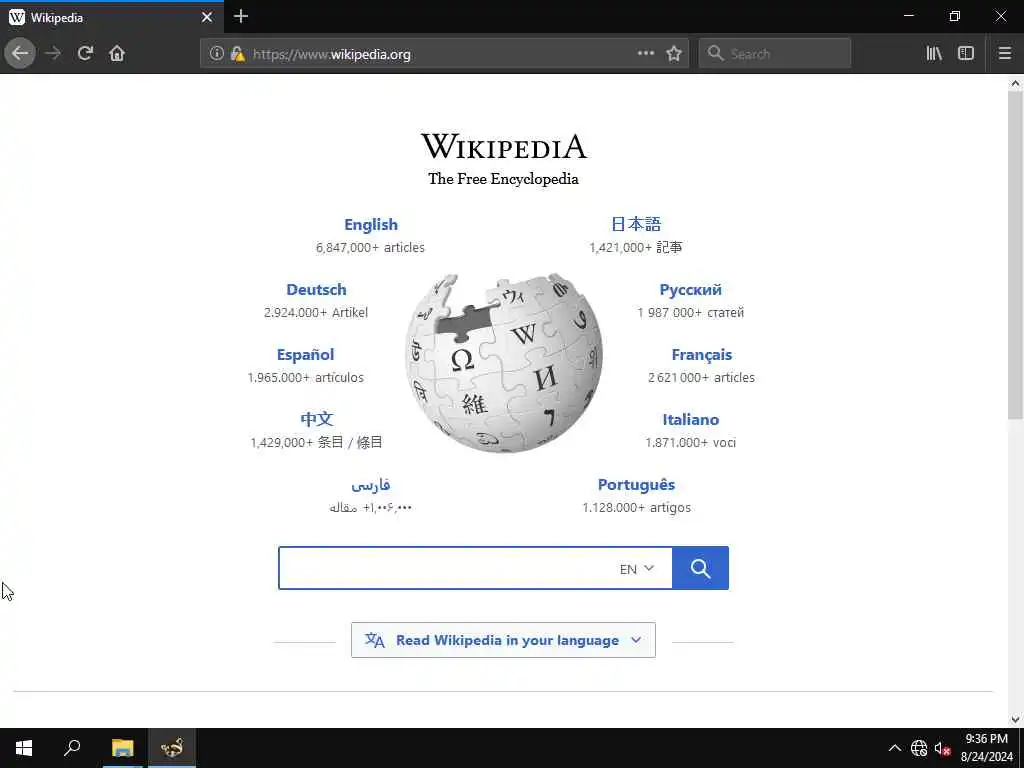Click the WIKIPEDIA wordmark heading
Screen dimensions: 1024x768
pos(504,146)
